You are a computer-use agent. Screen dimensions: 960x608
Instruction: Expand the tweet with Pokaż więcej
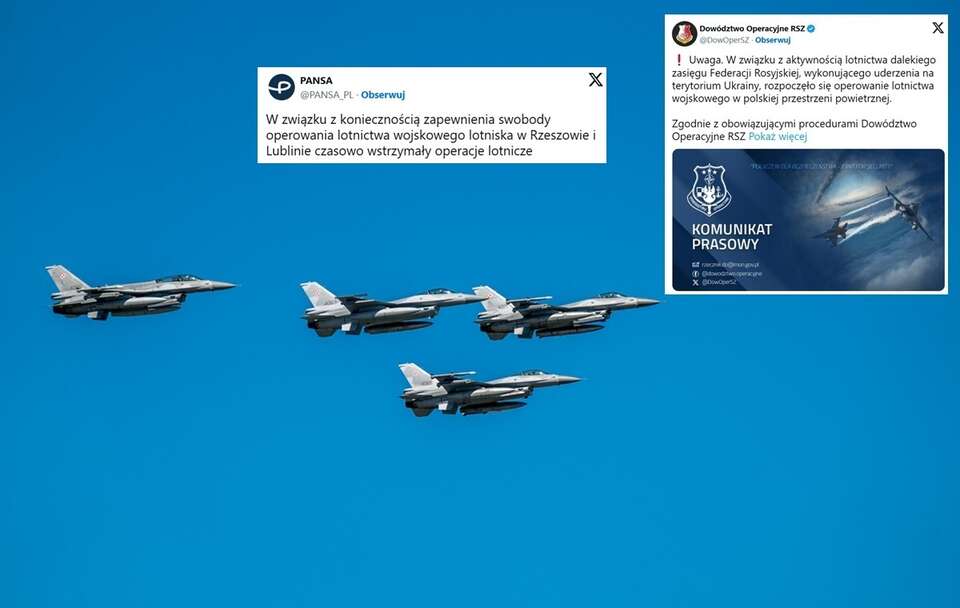click(778, 137)
